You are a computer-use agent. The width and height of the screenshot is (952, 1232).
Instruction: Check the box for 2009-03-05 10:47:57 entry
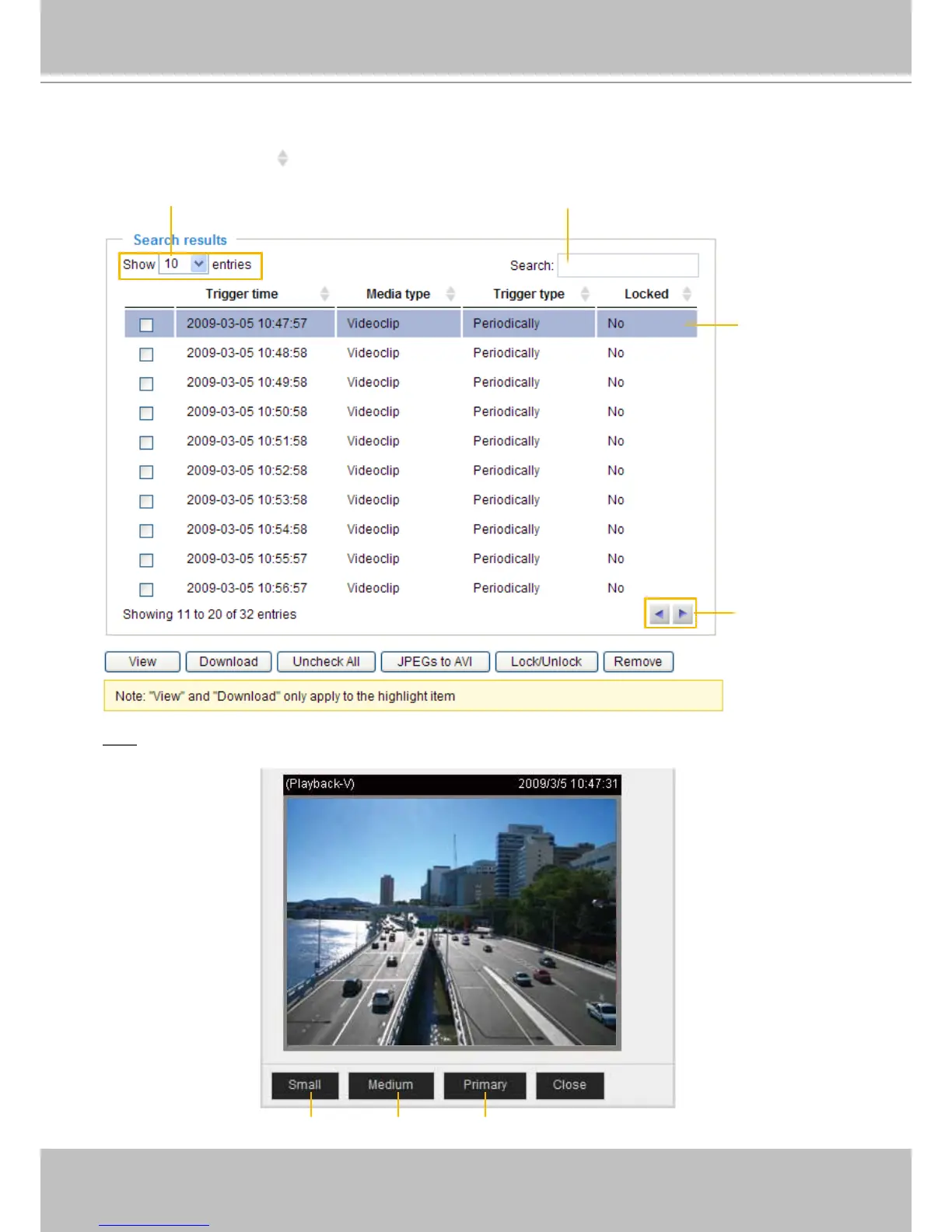(x=146, y=324)
